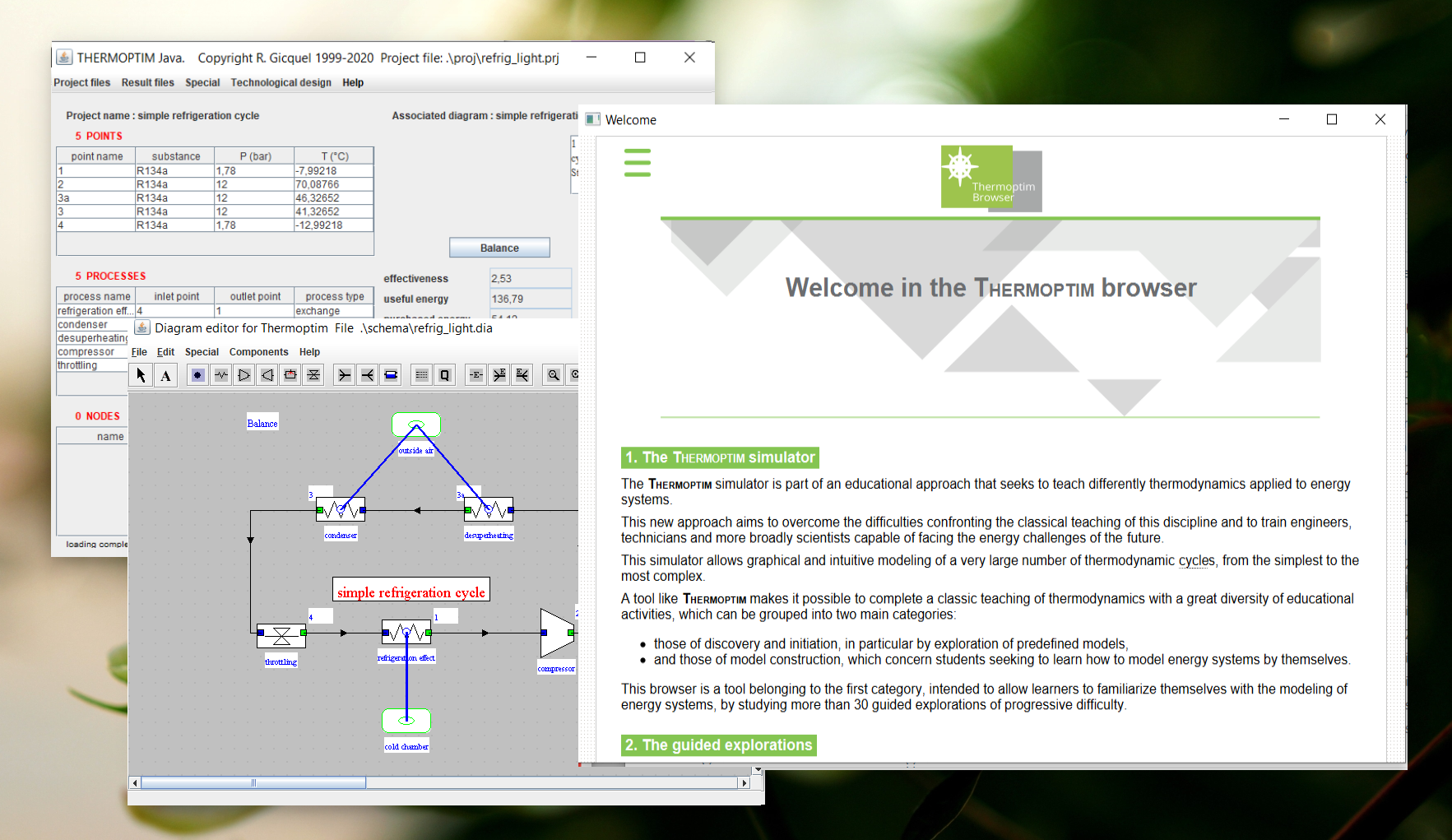Open hamburger menu in Thermoptim Browser
1452x840 pixels.
[638, 163]
